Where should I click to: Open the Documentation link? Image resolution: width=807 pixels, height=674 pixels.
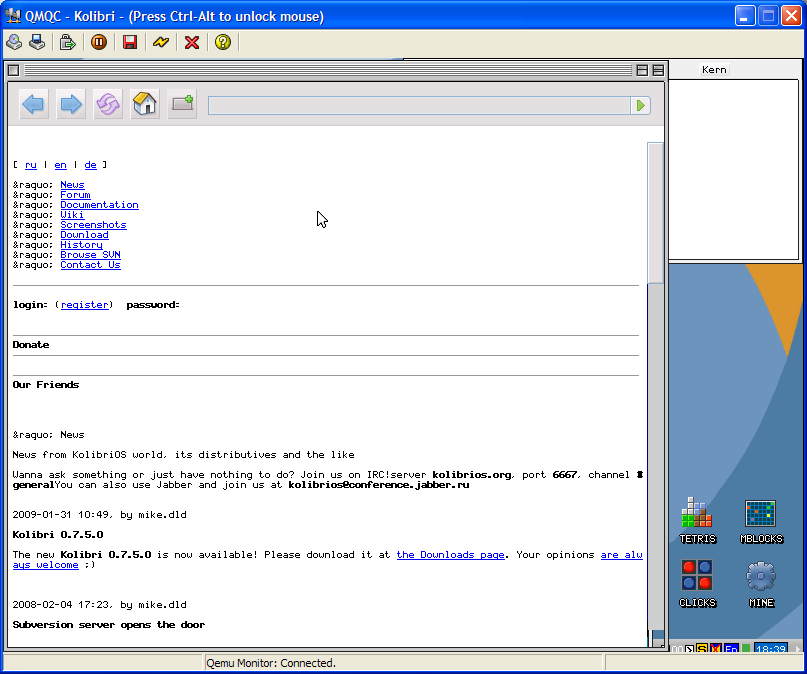99,205
